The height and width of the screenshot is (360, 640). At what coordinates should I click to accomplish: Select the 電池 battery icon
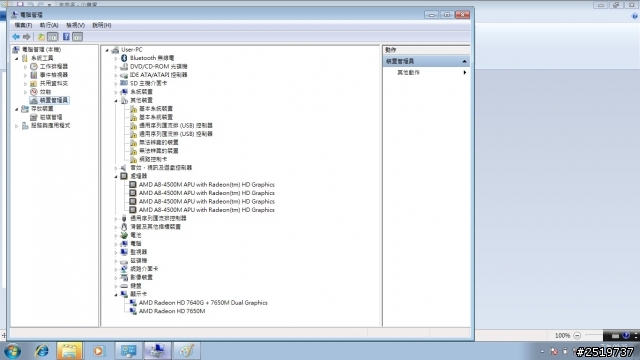[124, 236]
